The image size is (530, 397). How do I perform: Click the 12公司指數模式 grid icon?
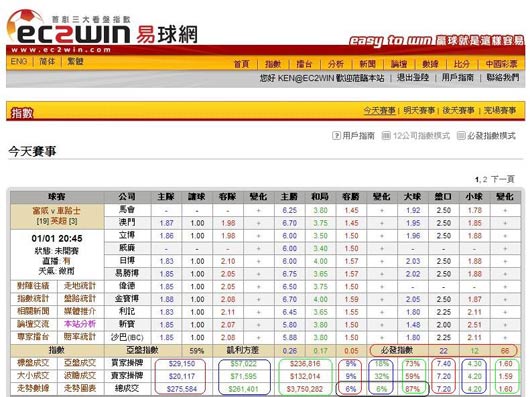coord(386,136)
